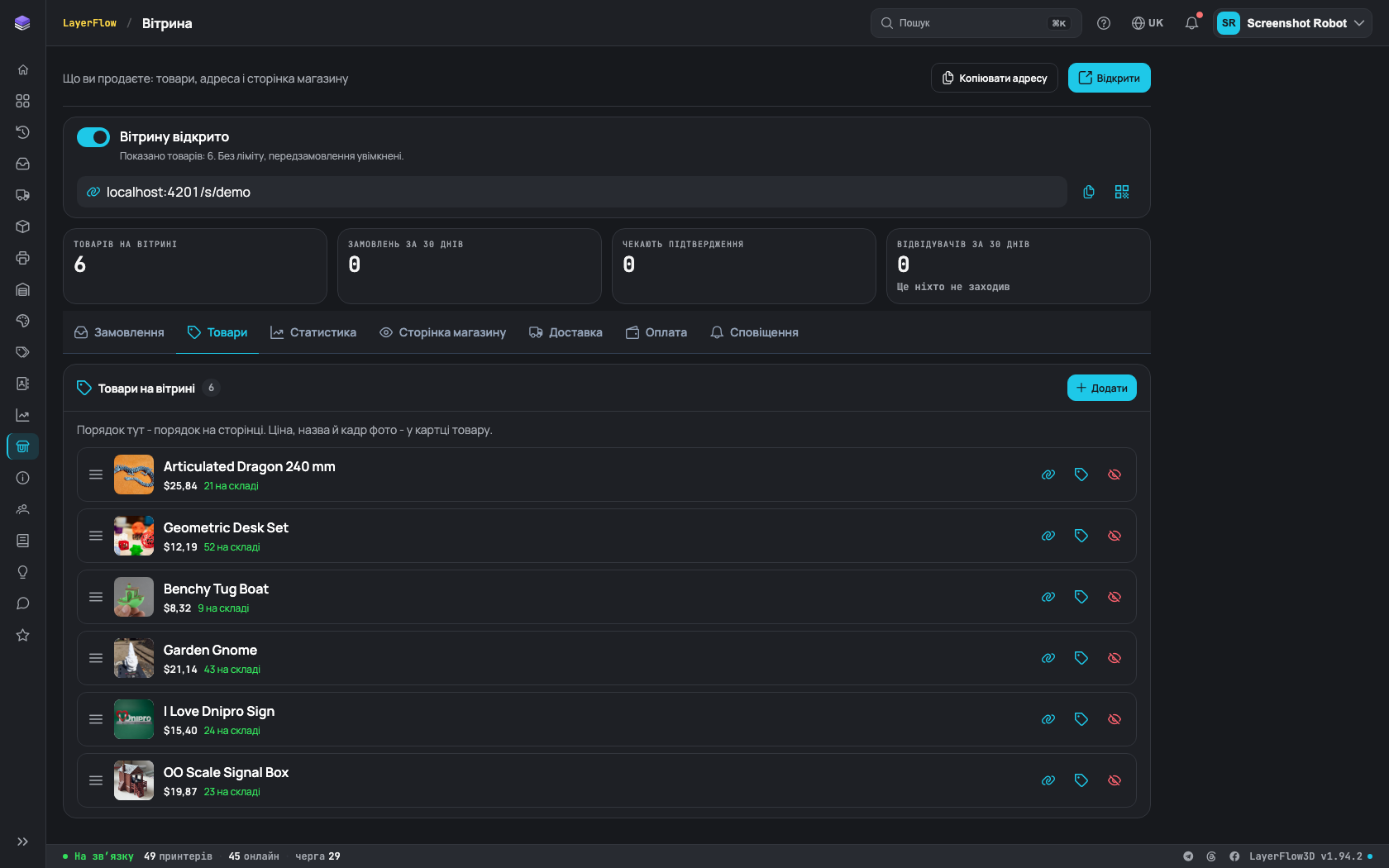Click the notifications bell in header
1389x868 pixels.
(1191, 23)
